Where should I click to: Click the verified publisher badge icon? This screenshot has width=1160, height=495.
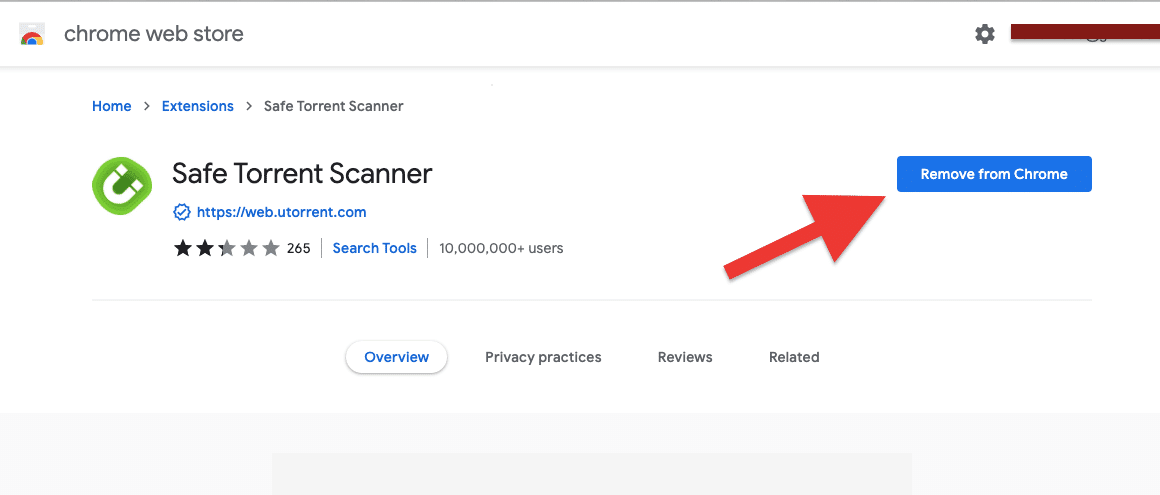click(x=181, y=212)
